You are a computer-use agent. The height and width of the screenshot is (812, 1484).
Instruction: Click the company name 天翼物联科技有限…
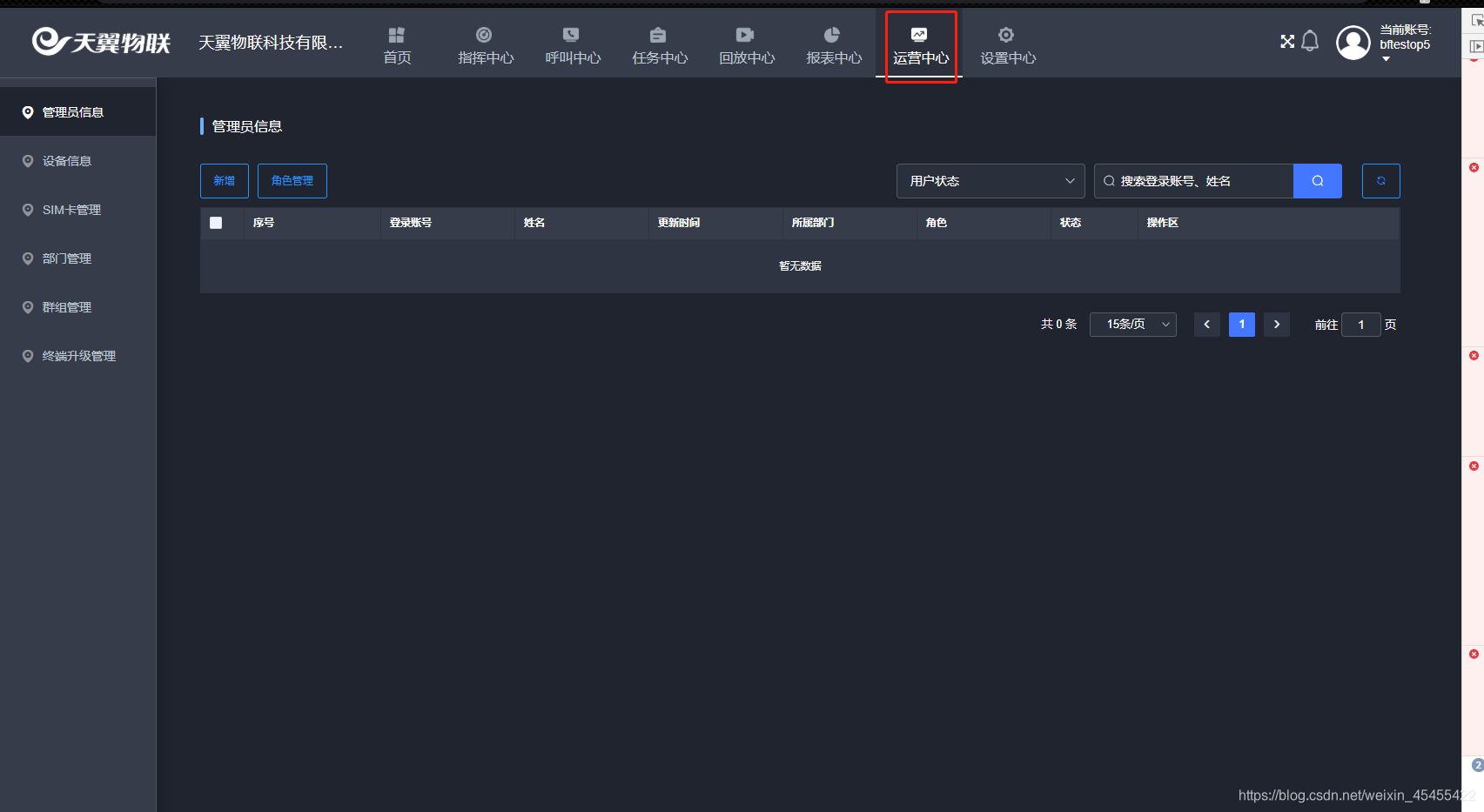click(271, 43)
